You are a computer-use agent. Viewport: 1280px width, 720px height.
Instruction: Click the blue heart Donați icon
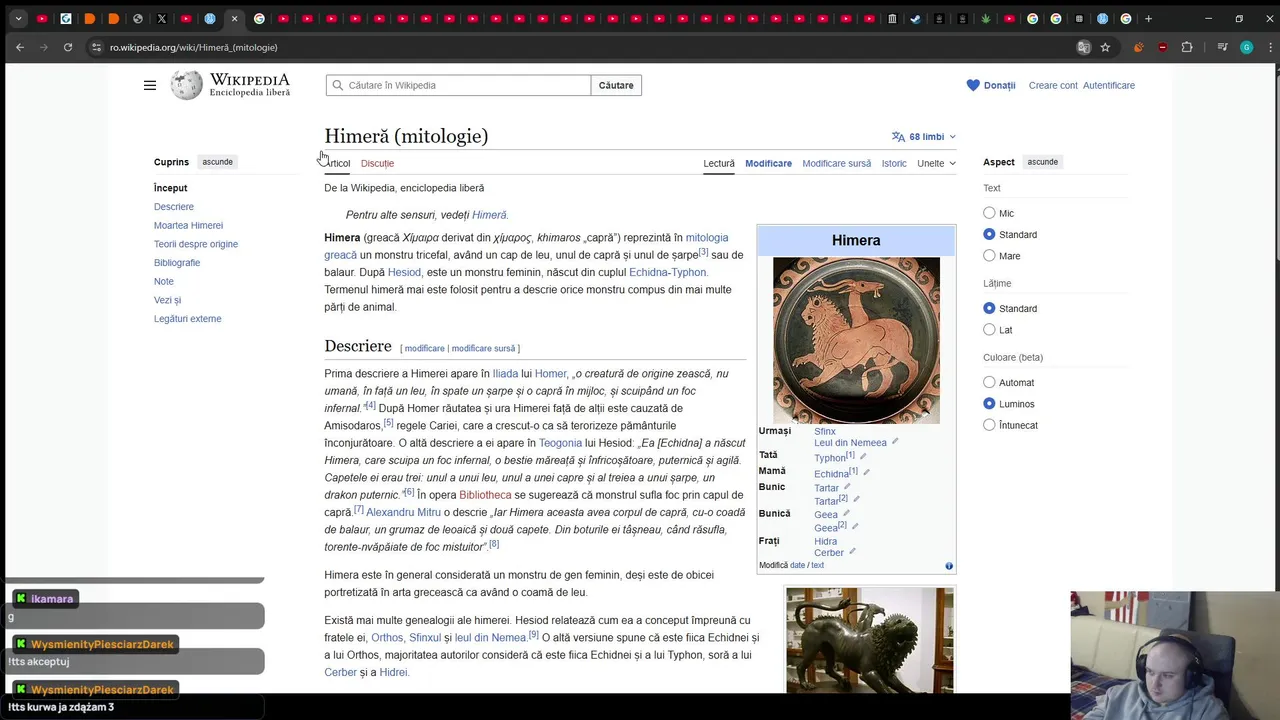point(973,85)
